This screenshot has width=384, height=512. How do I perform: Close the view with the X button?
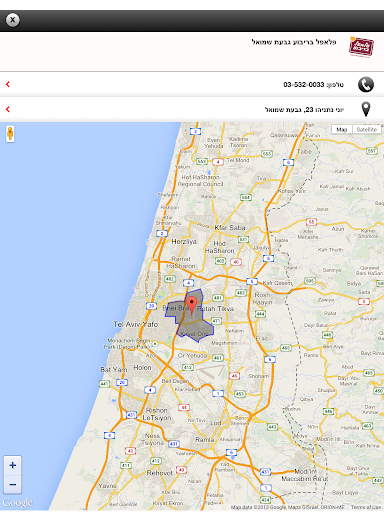coord(13,20)
